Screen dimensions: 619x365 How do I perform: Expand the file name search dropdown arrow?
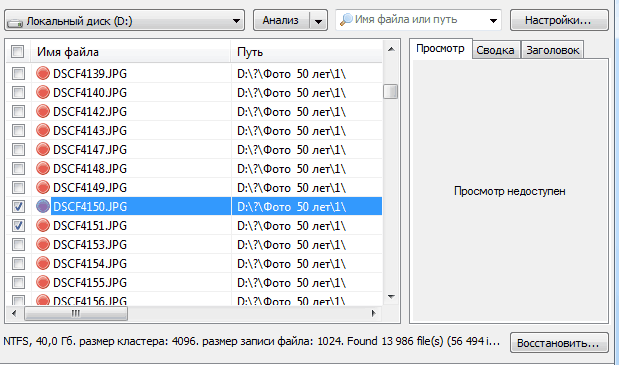493,21
